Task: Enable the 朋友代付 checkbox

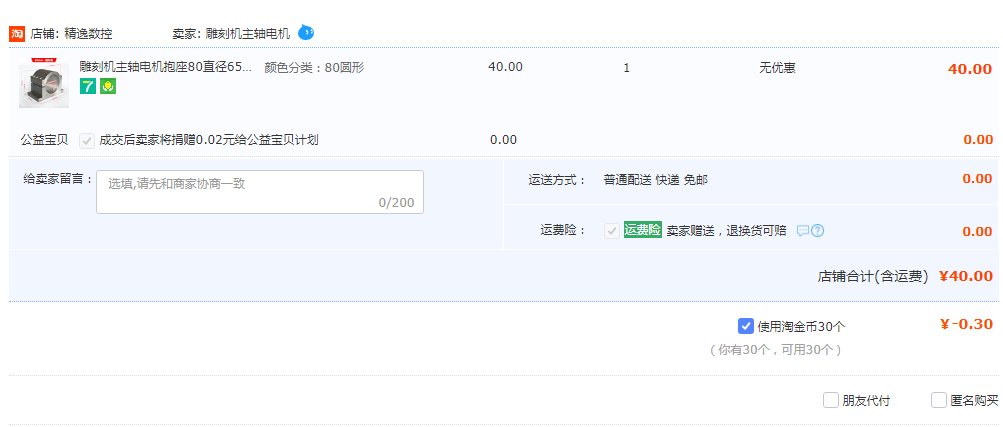Action: coord(830,401)
